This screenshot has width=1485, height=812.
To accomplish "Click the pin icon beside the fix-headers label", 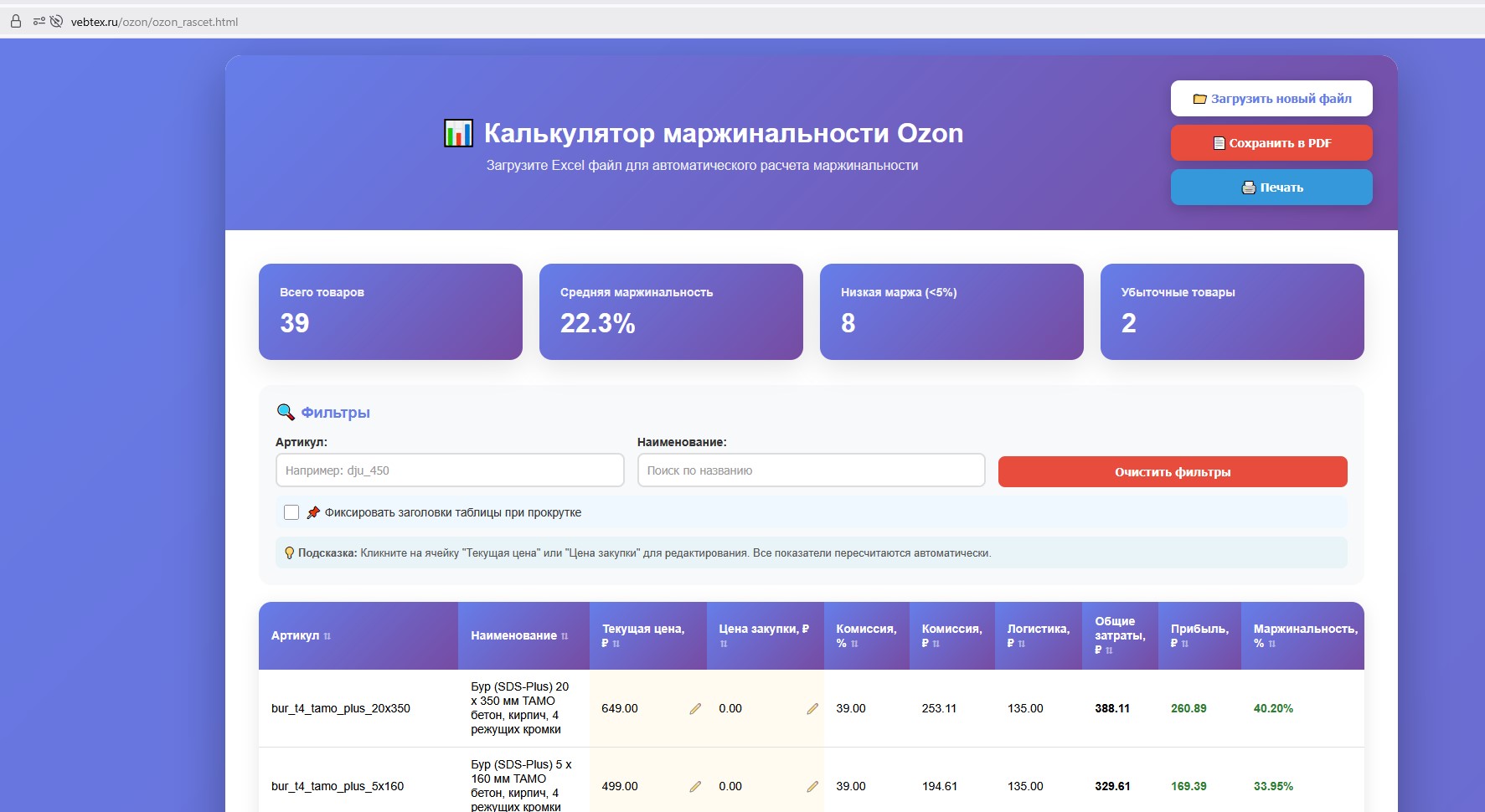I will click(x=313, y=511).
